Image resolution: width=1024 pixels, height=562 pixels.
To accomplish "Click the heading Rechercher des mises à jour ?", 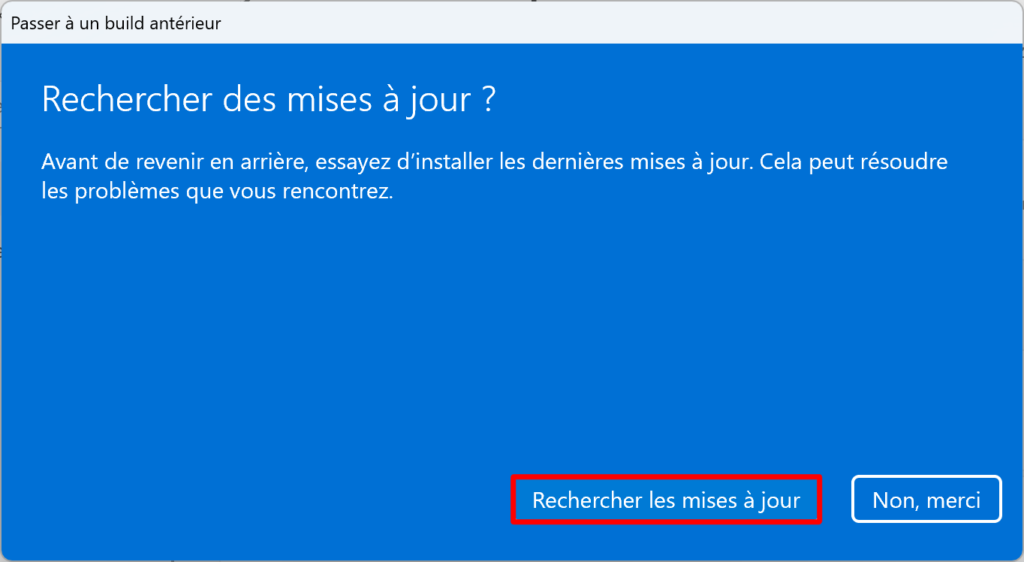I will (268, 100).
